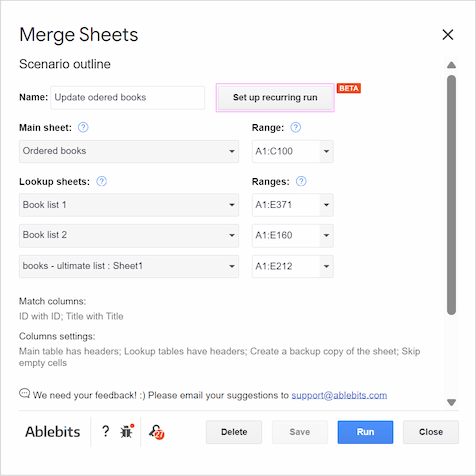Image resolution: width=476 pixels, height=476 pixels.
Task: Click the Delete button
Action: [x=234, y=432]
